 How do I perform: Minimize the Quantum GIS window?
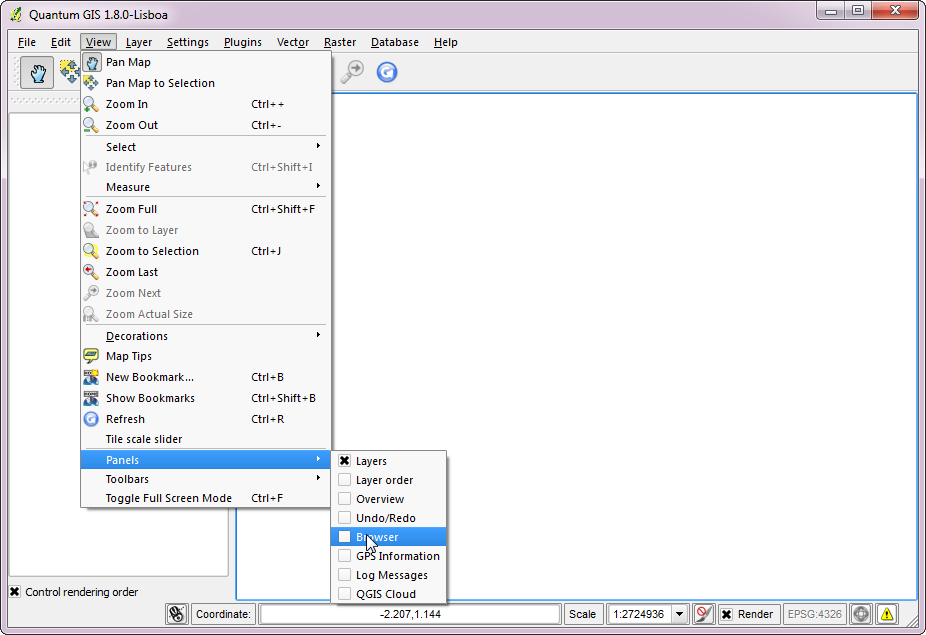point(831,11)
